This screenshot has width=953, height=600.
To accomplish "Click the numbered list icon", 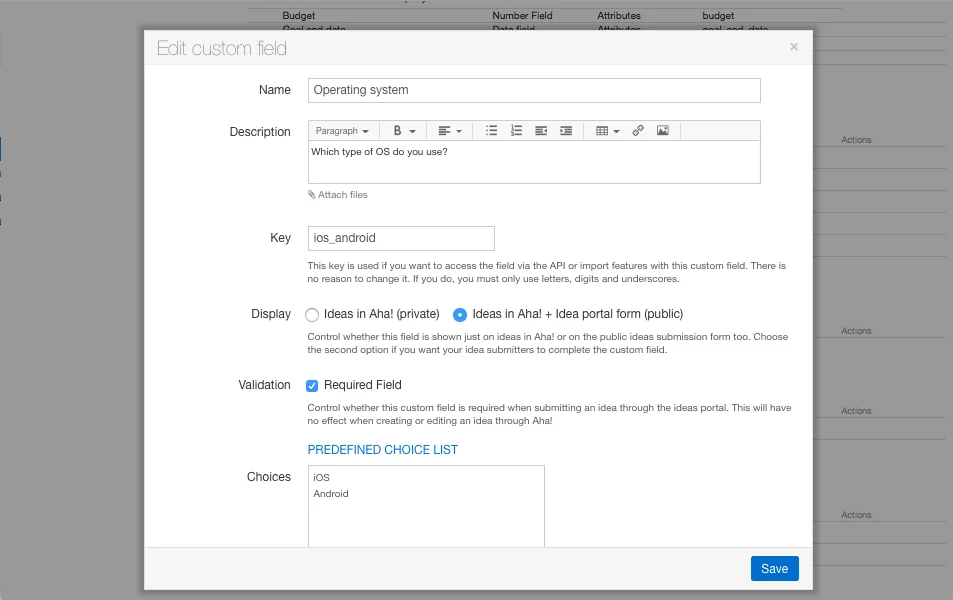I will 516,131.
